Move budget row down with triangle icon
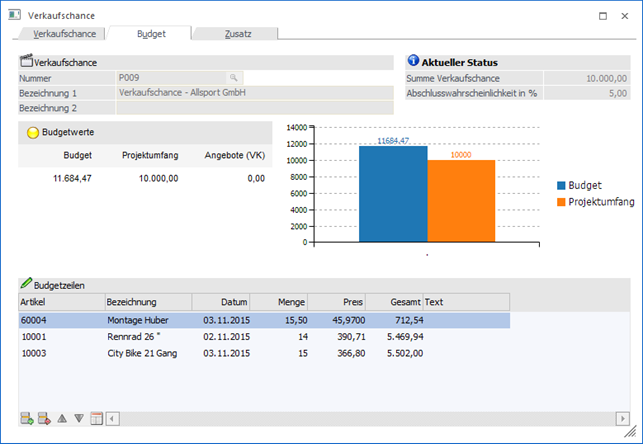This screenshot has height=444, width=643. (x=79, y=418)
